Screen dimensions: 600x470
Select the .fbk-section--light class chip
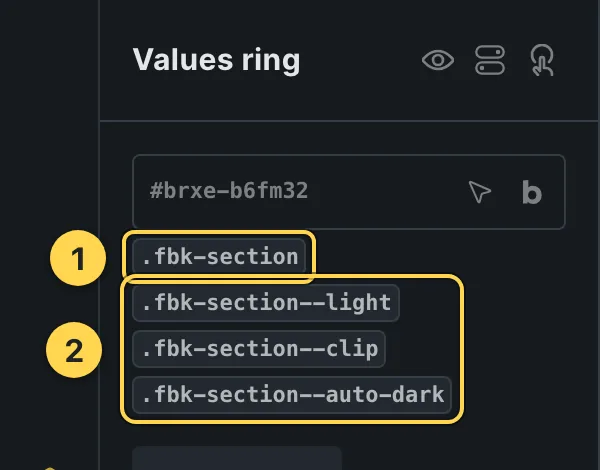click(266, 303)
